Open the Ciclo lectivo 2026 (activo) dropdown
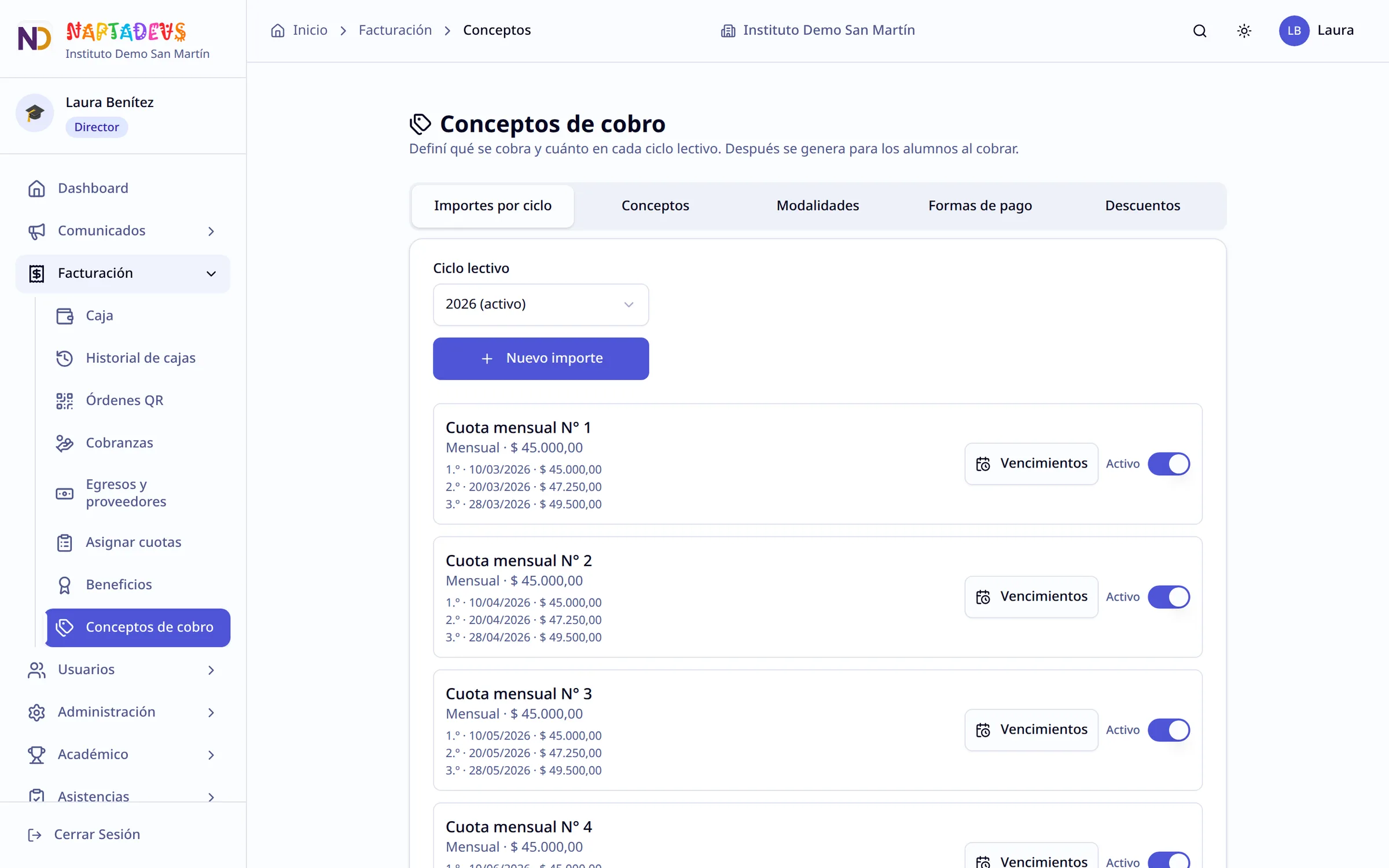The image size is (1389, 868). click(x=541, y=304)
